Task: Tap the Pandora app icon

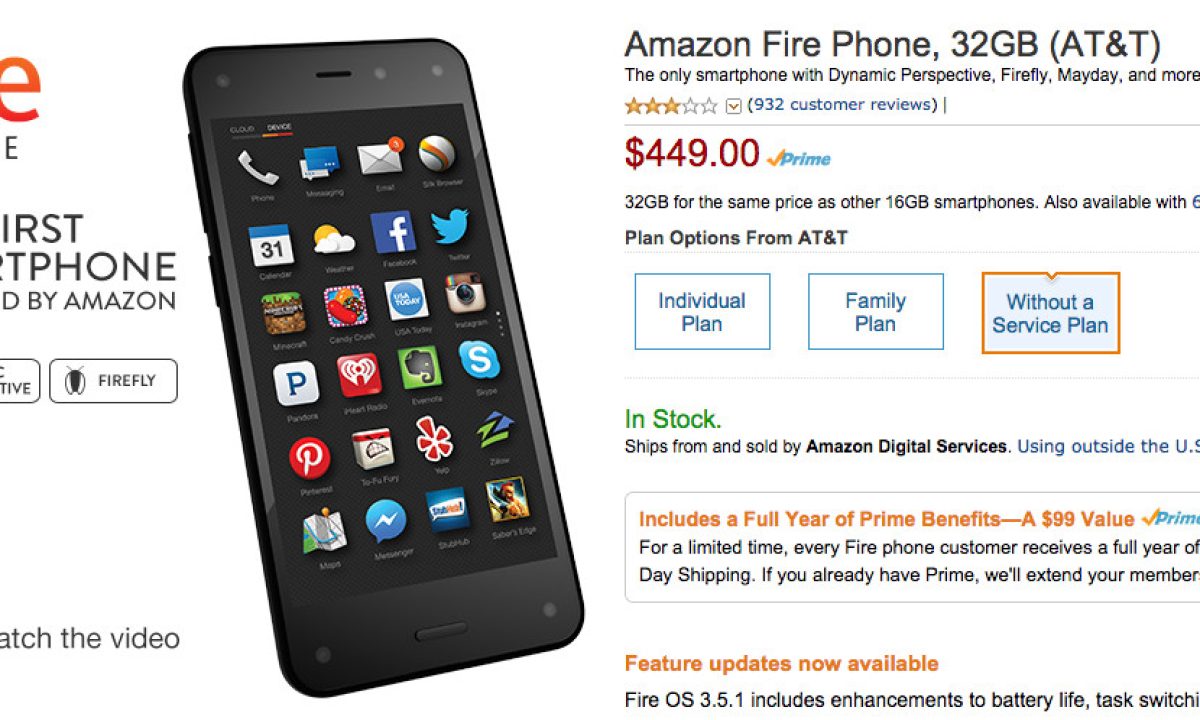Action: pos(296,384)
